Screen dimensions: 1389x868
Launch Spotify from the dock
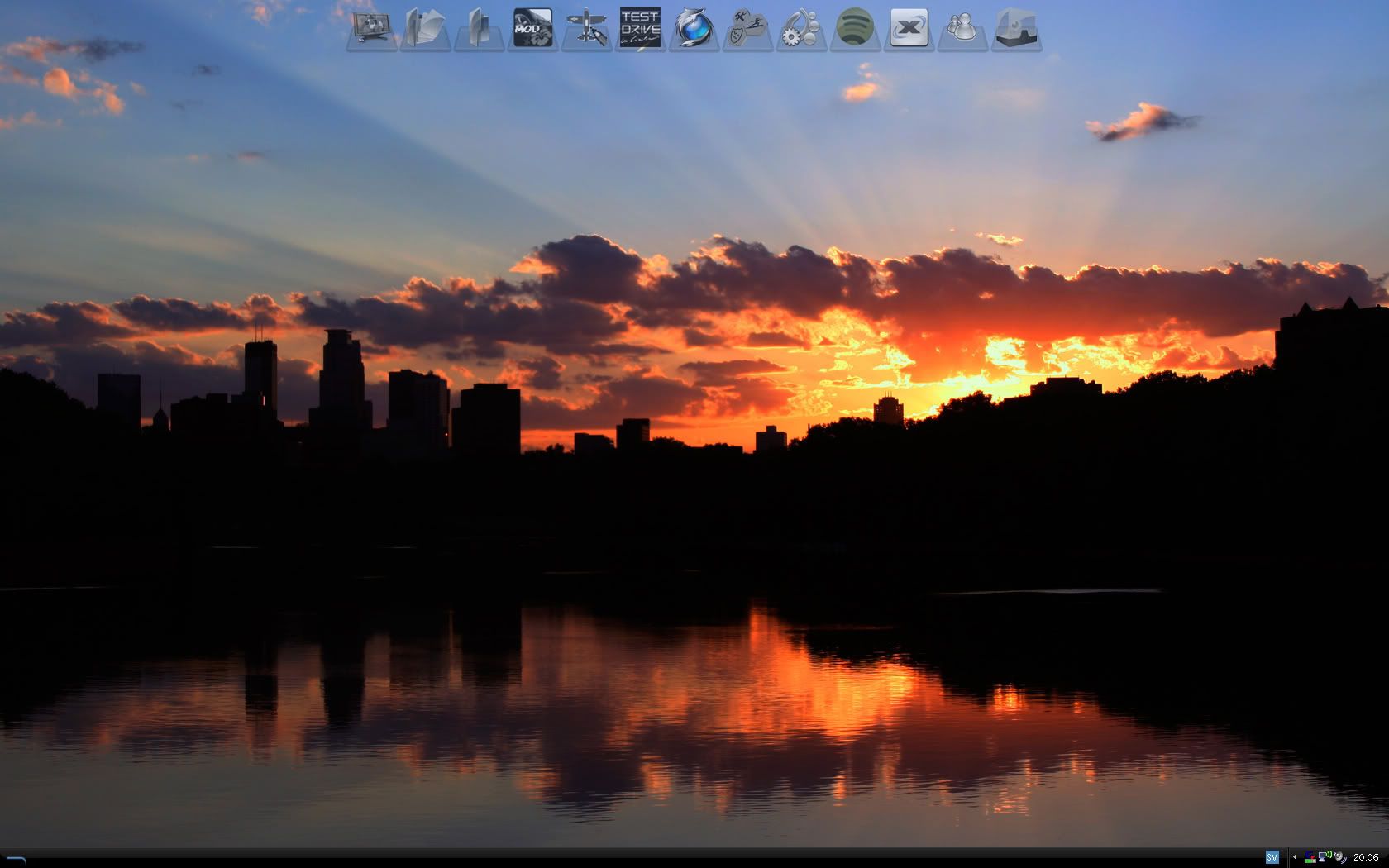pos(855,29)
